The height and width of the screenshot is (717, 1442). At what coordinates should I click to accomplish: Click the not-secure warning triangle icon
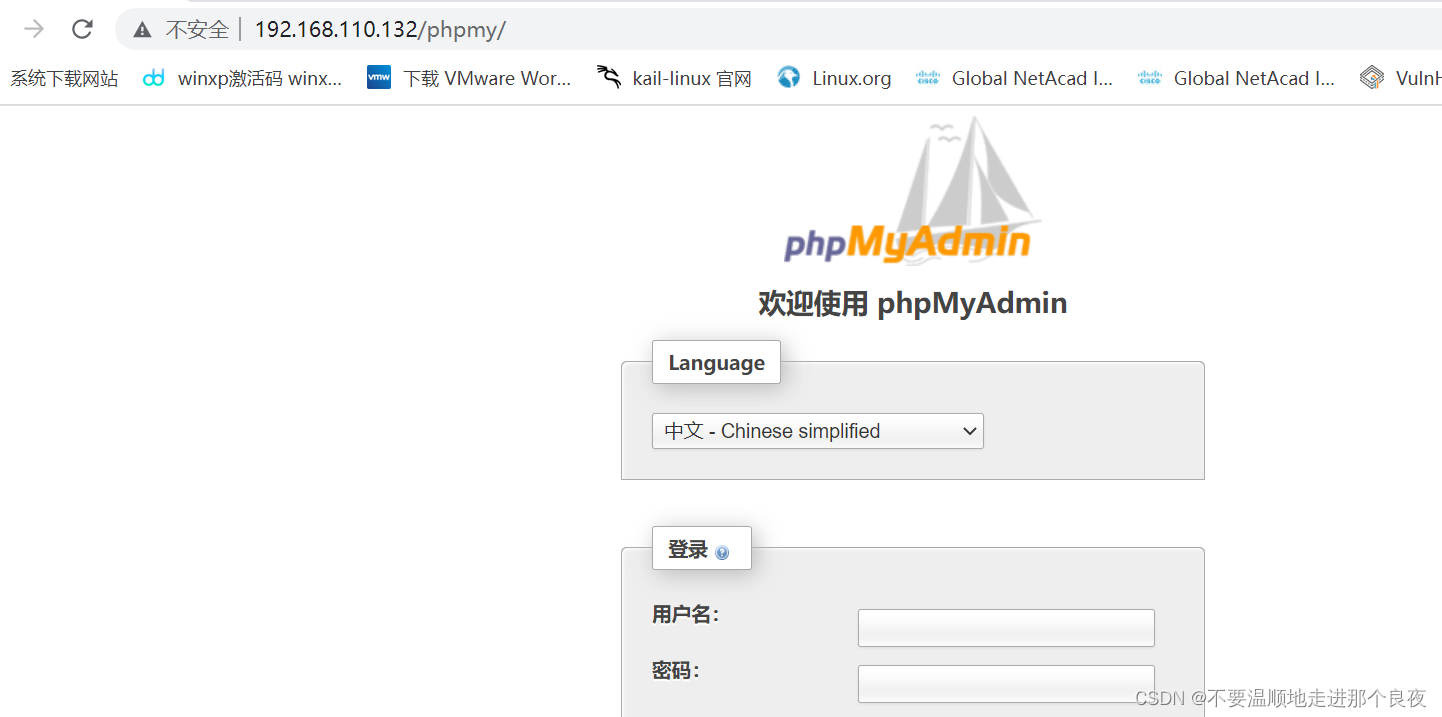point(143,30)
